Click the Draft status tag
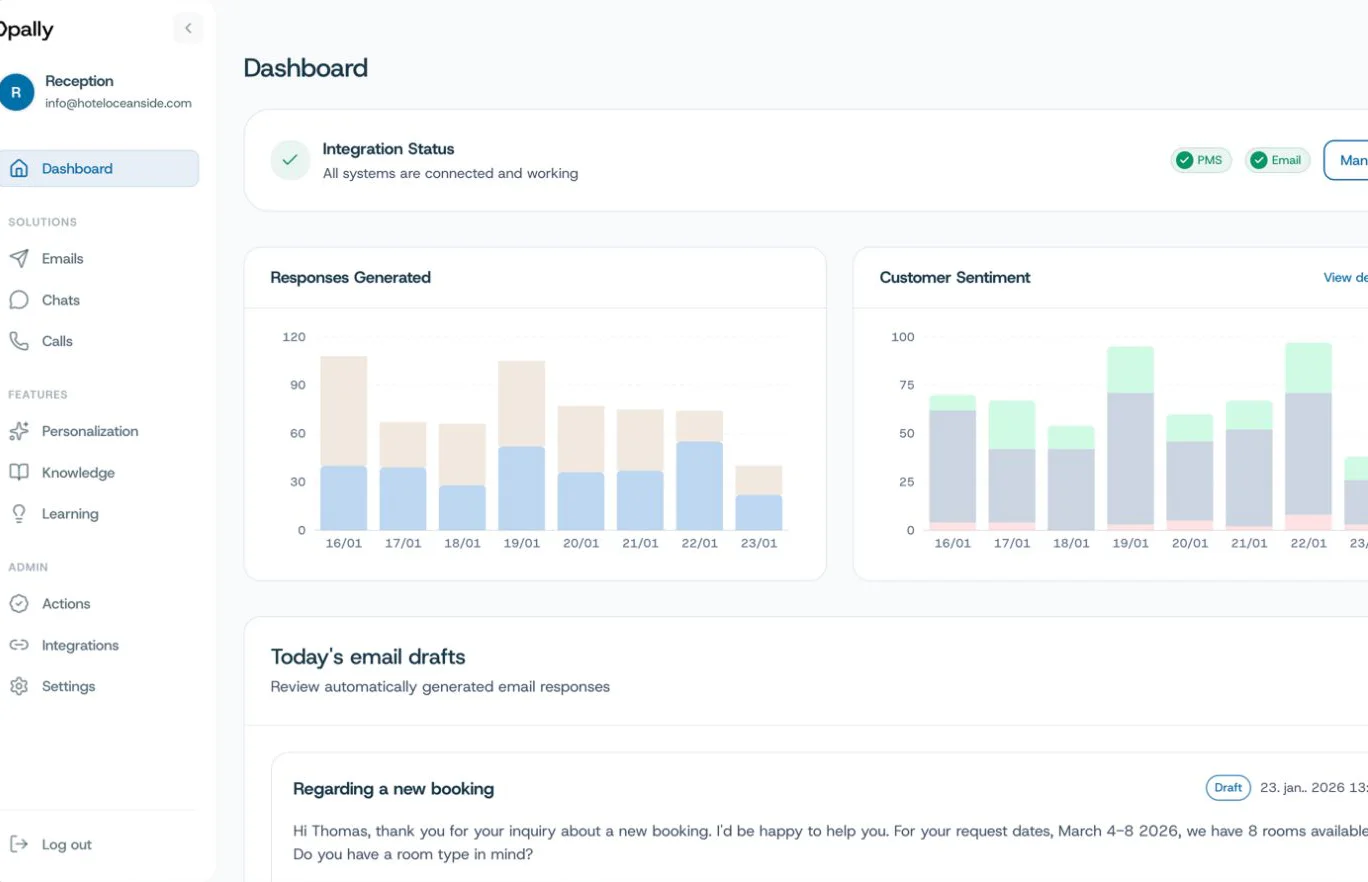 pos(1228,788)
